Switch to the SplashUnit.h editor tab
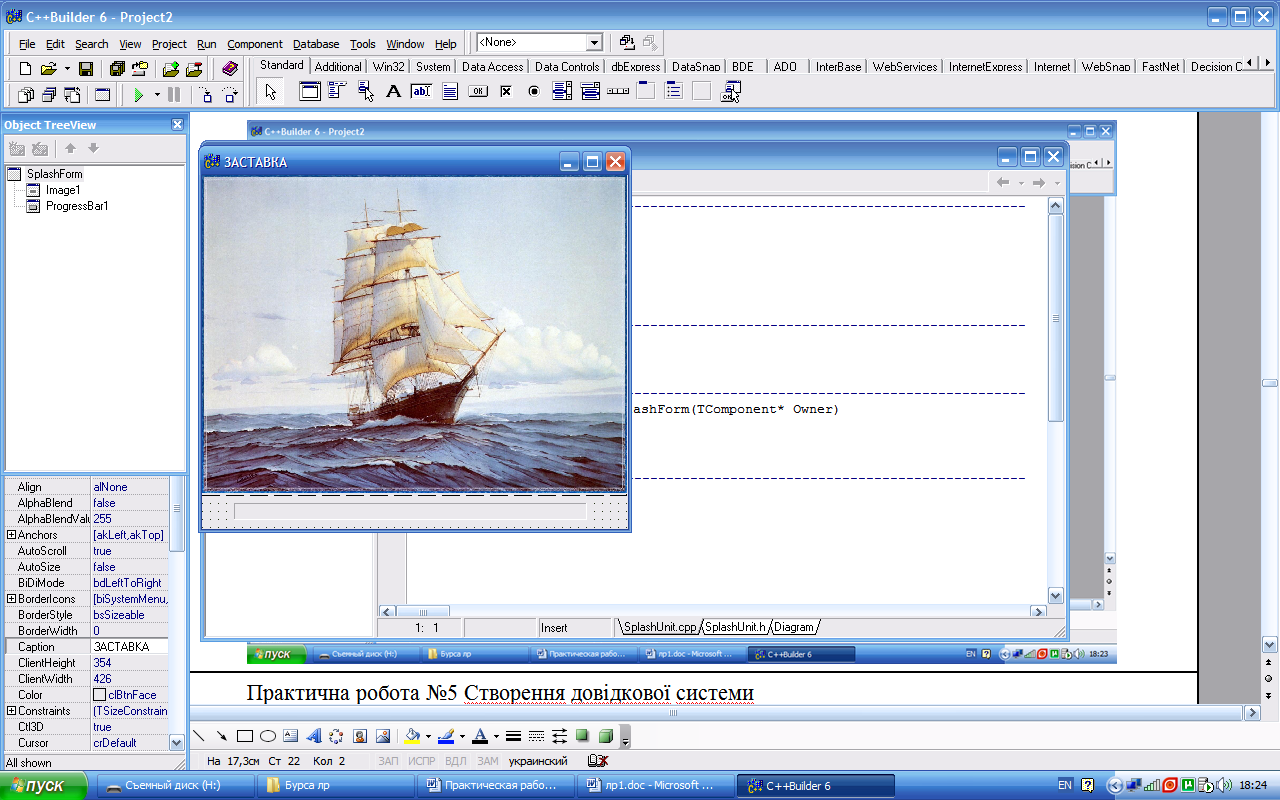The width and height of the screenshot is (1280, 800). 734,627
